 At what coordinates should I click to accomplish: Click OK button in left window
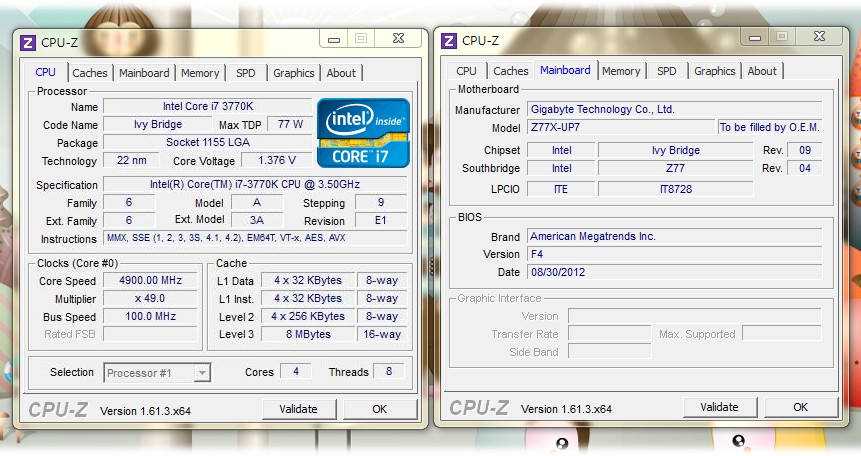click(379, 409)
